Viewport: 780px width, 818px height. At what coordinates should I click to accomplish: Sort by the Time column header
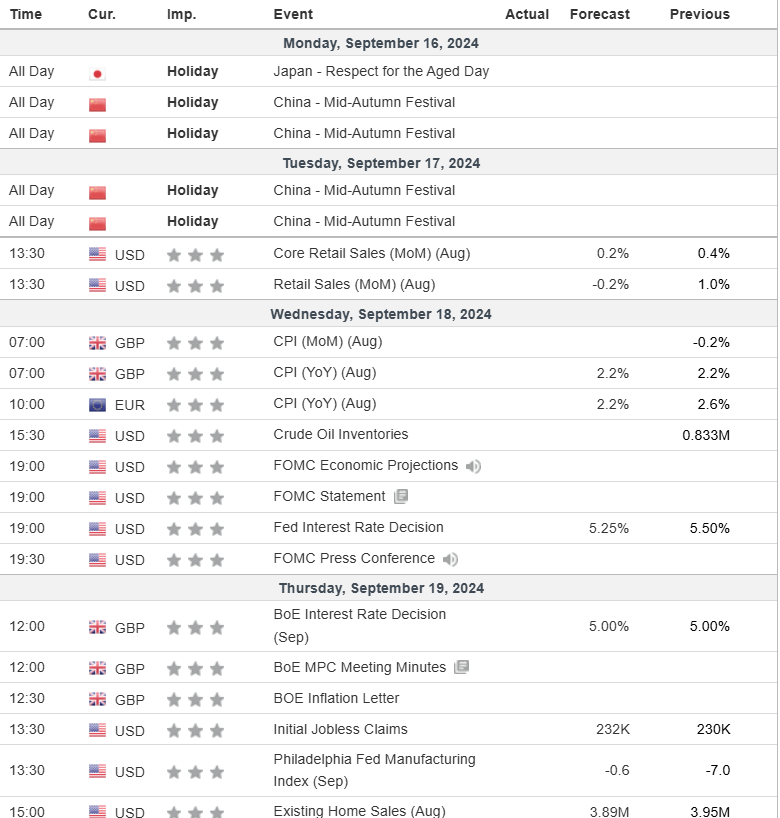[26, 14]
